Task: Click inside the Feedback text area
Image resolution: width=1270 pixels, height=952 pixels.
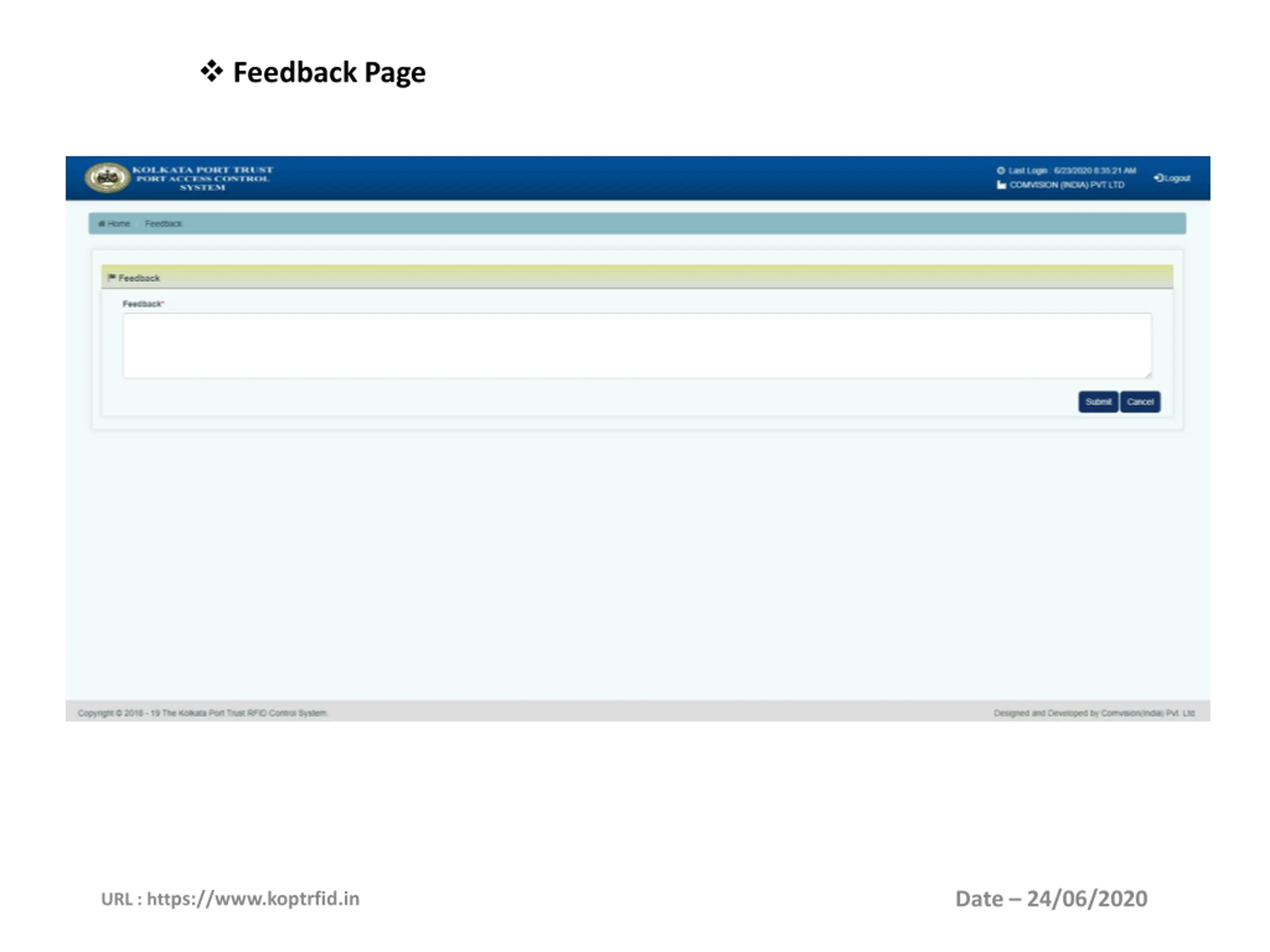Action: tap(636, 346)
